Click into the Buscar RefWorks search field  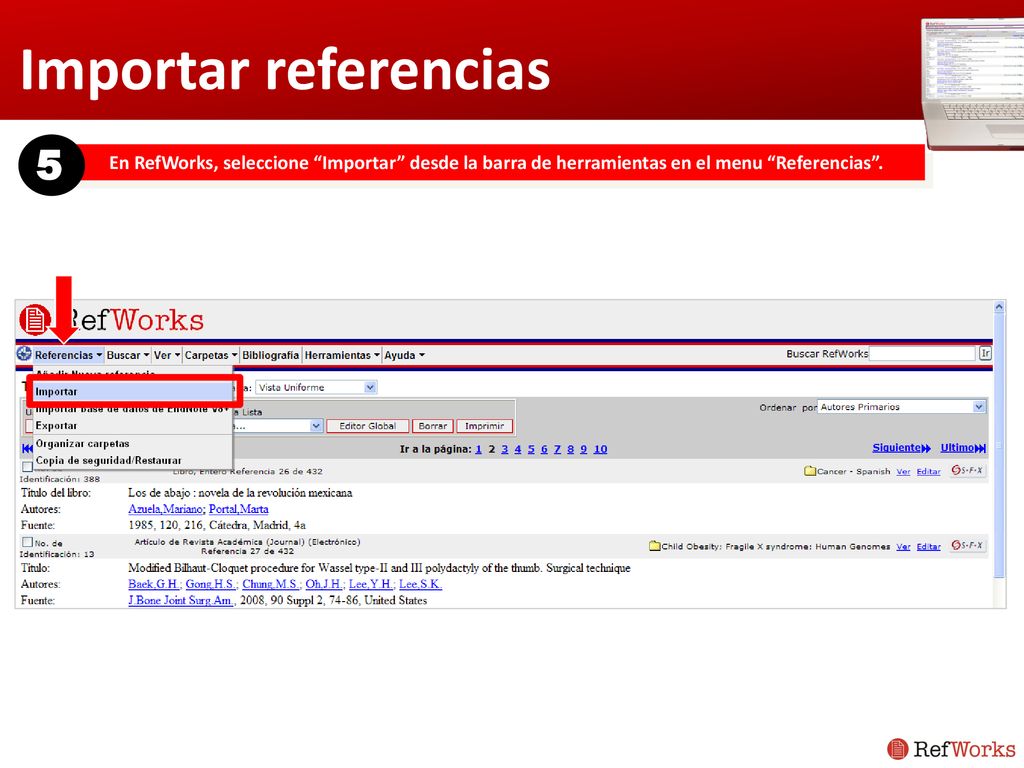click(x=922, y=353)
